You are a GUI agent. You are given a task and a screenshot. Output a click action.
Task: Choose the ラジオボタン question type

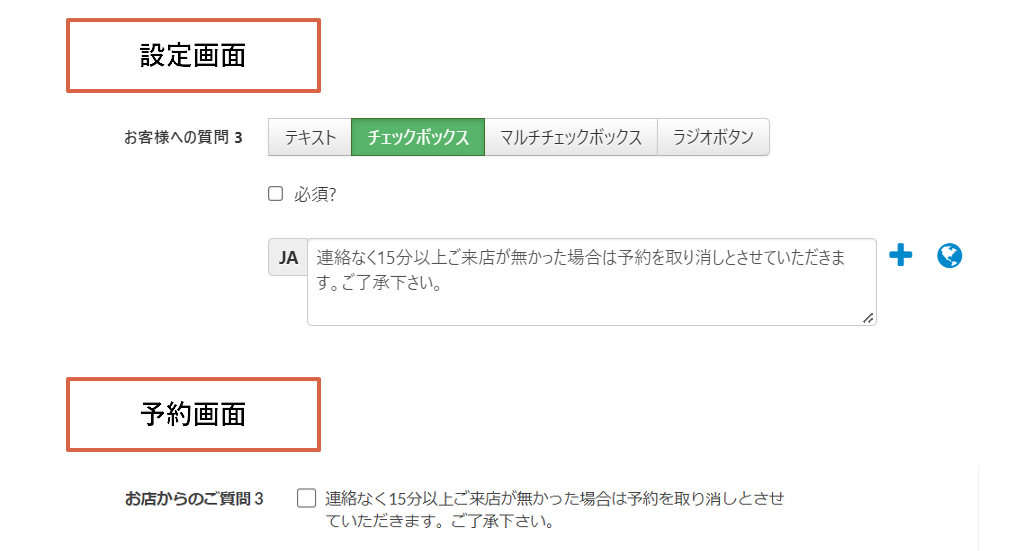tap(713, 137)
